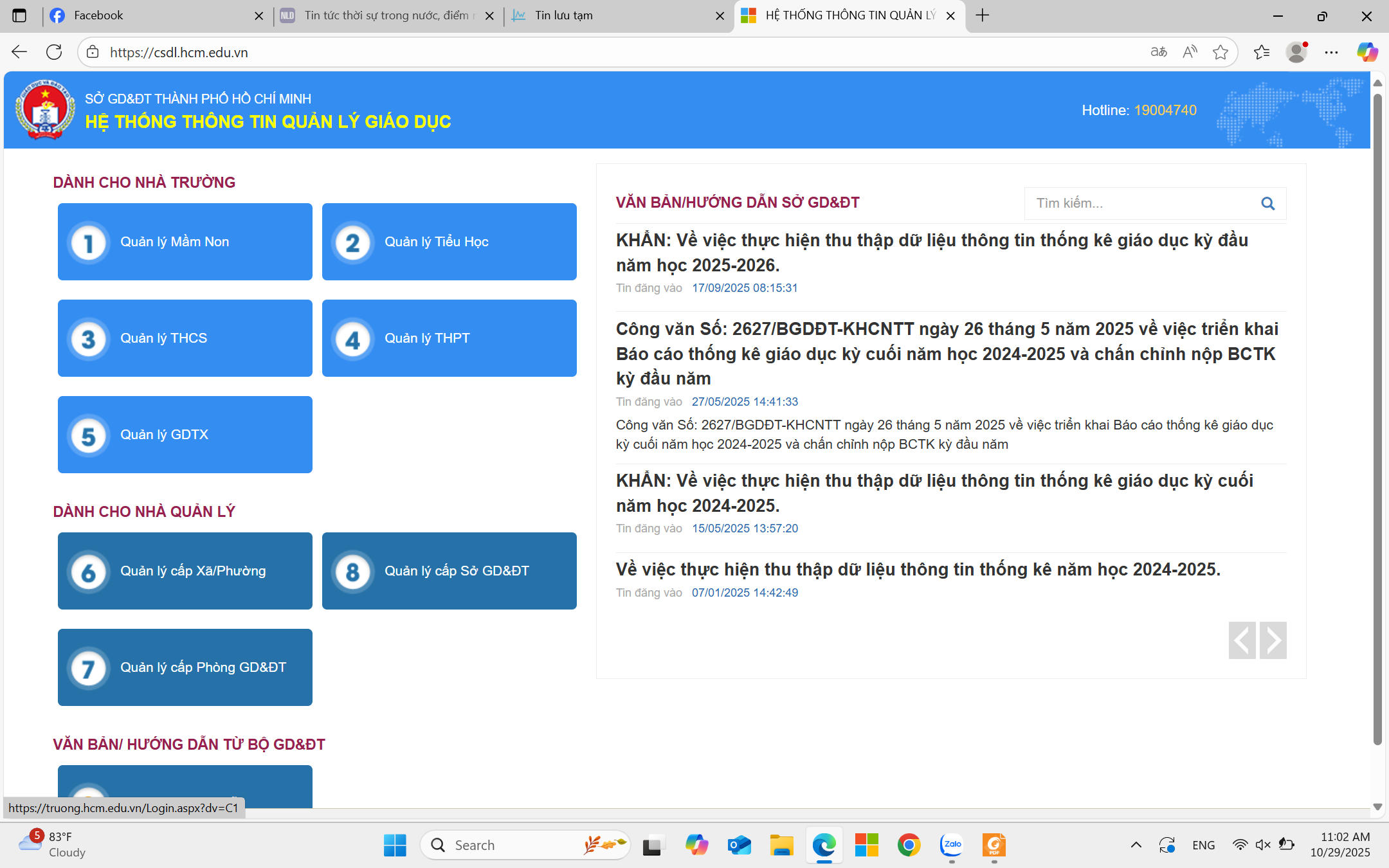Open Quản lý GDTX

coord(185,435)
